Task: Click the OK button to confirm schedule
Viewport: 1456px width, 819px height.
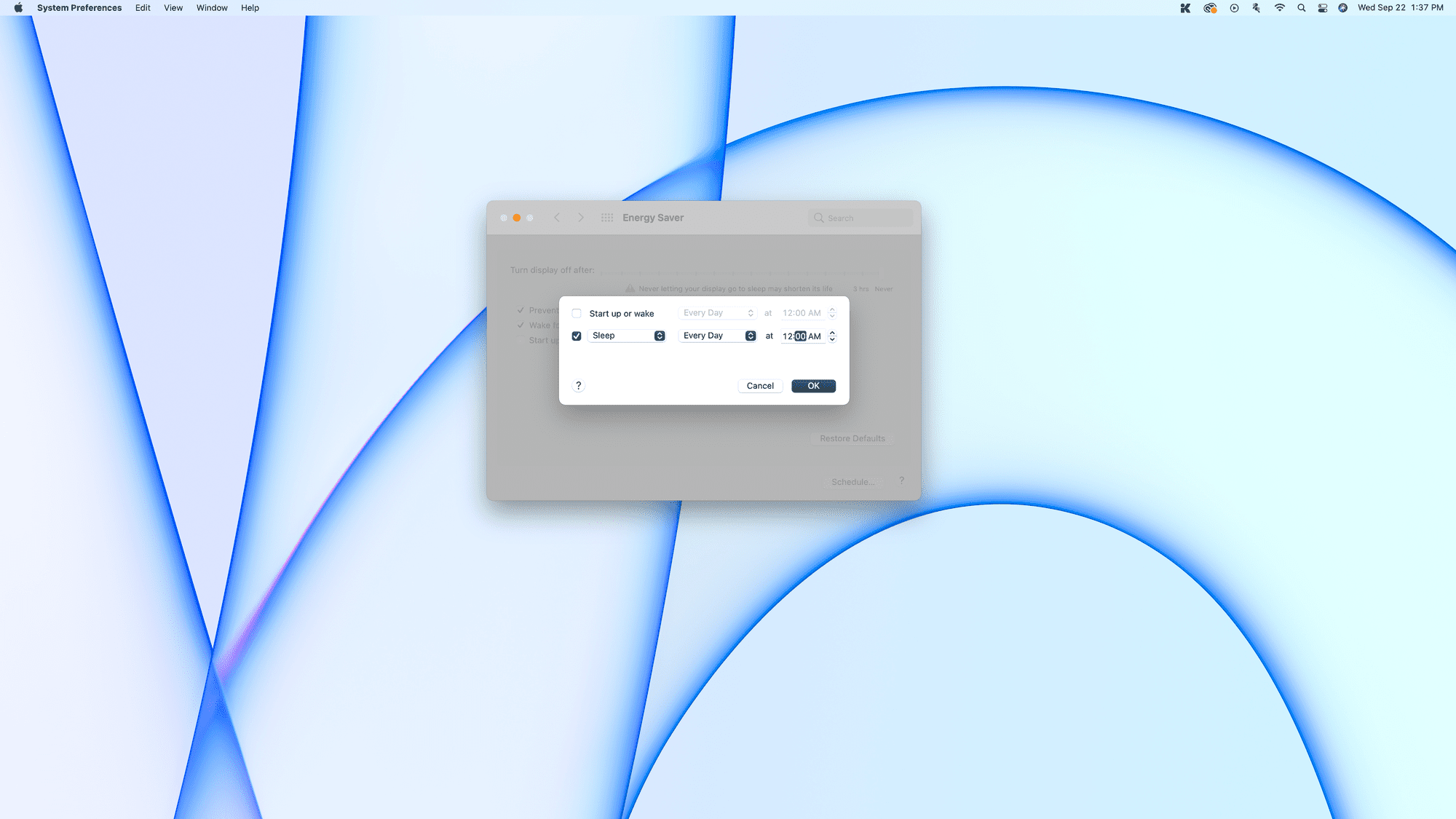Action: point(813,385)
